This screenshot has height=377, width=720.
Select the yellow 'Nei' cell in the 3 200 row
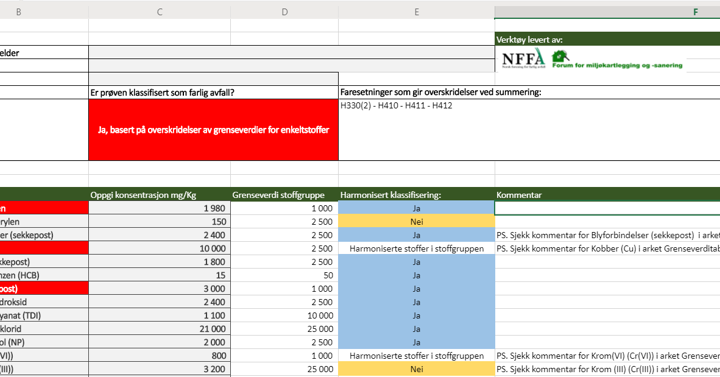click(416, 369)
